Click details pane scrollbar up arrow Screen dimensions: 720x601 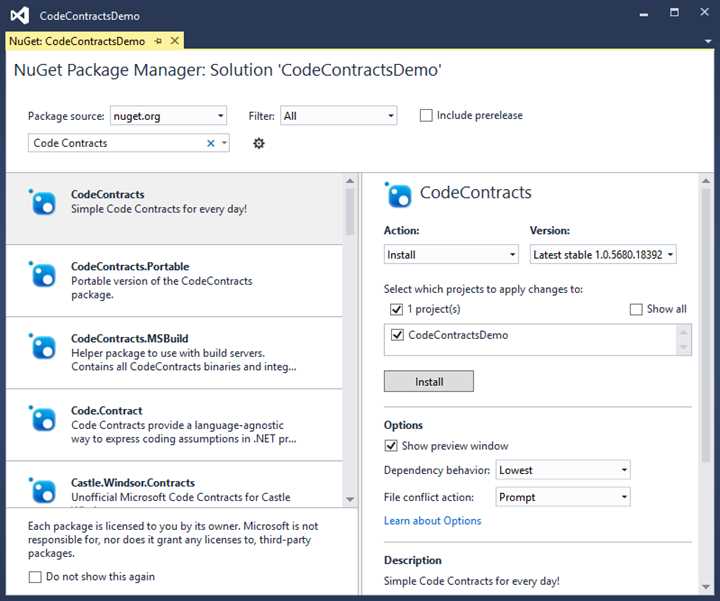pos(706,181)
